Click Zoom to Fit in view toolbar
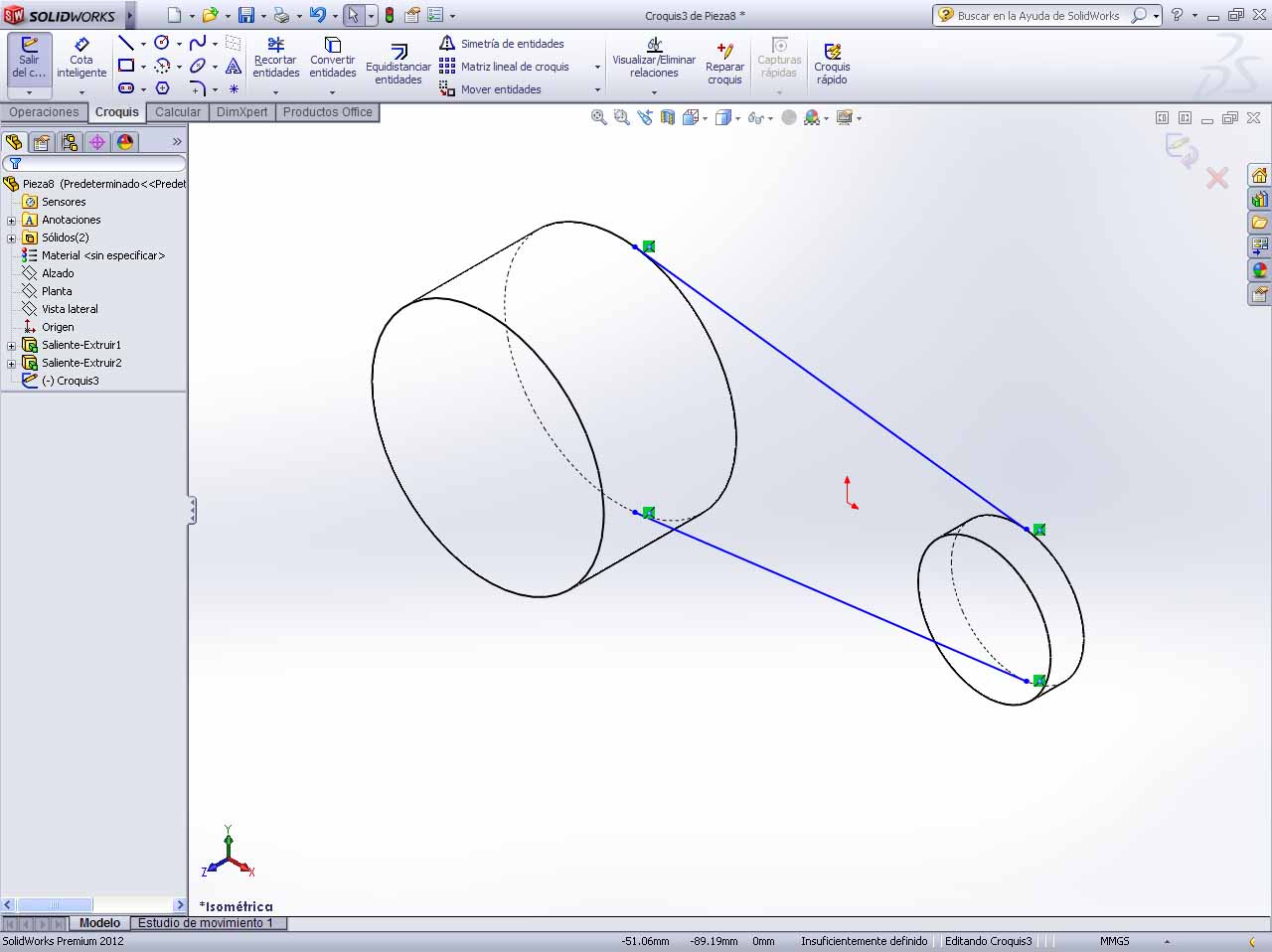This screenshot has width=1272, height=952. point(598,117)
